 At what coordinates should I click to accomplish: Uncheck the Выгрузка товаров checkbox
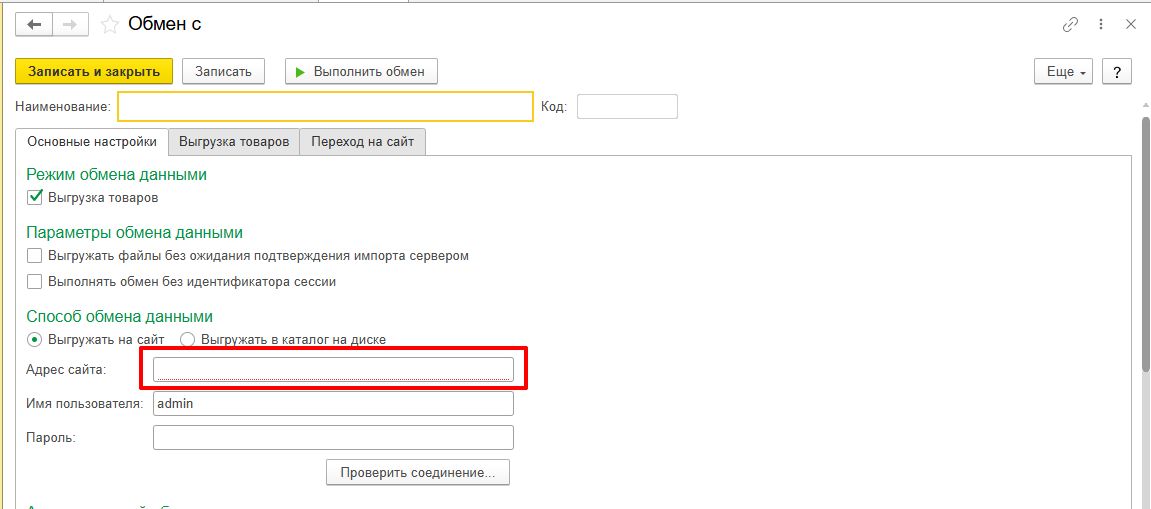[35, 198]
